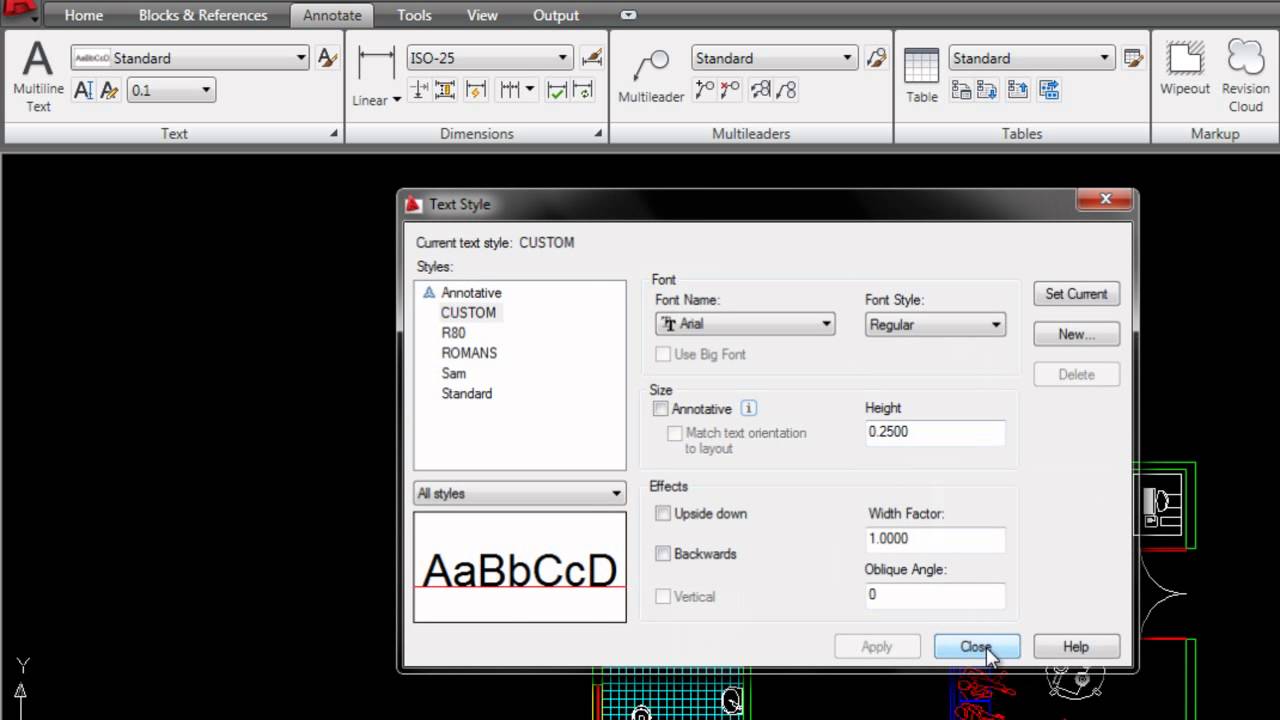
Task: Click the quick dimension lightning icon
Action: point(475,90)
